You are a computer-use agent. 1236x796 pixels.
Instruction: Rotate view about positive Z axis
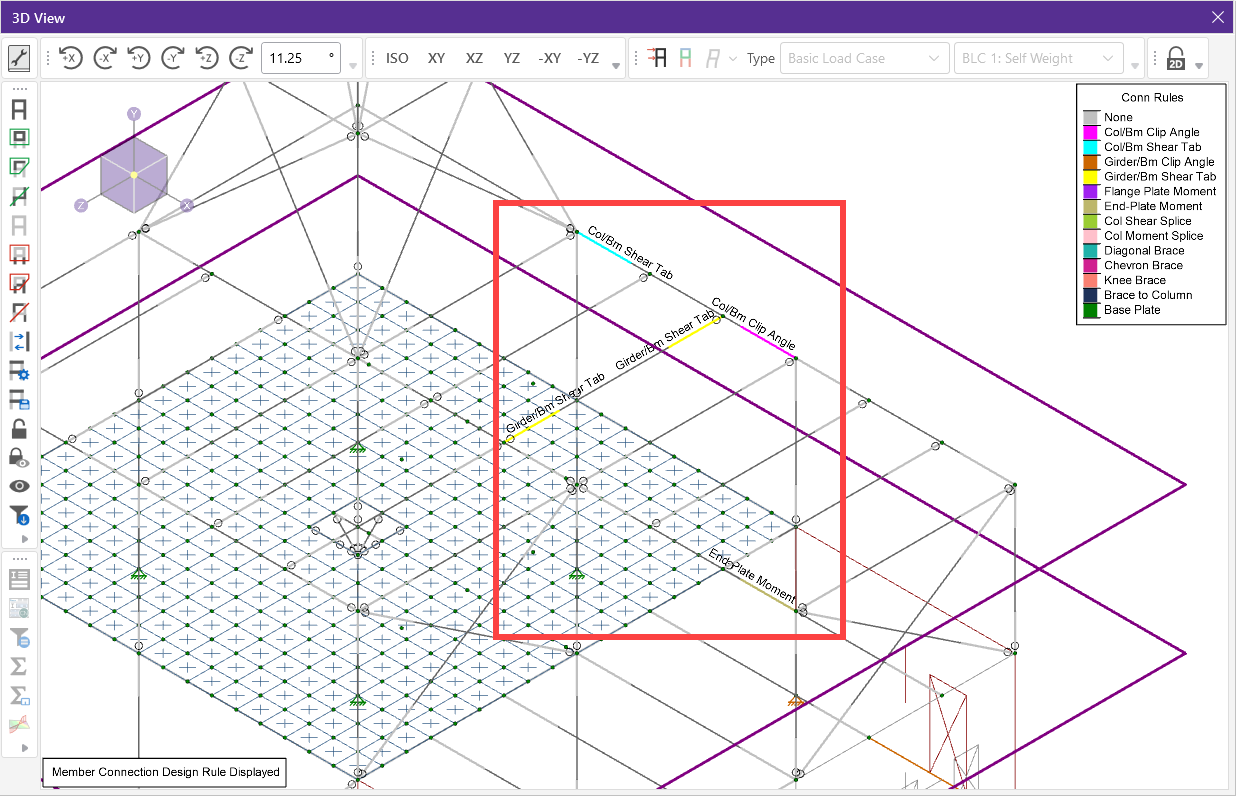pyautogui.click(x=207, y=58)
